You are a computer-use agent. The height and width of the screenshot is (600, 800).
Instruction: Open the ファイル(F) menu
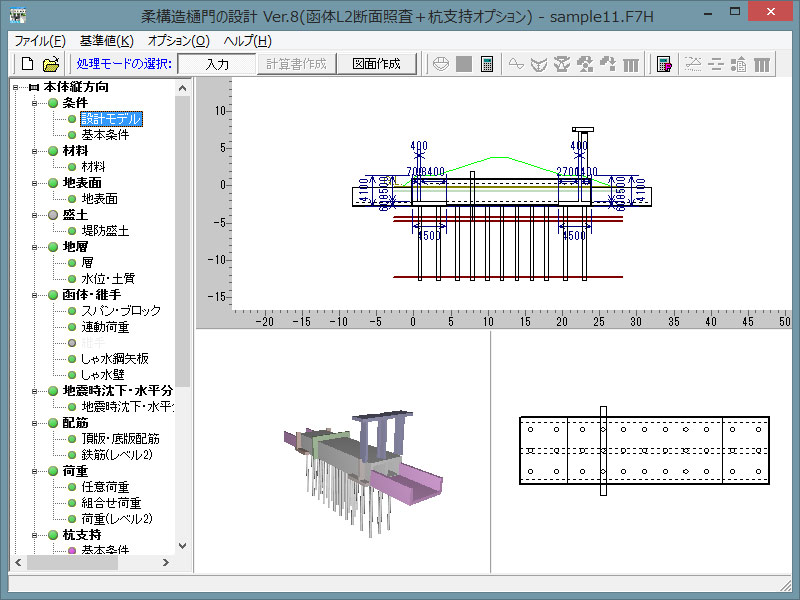[40, 41]
